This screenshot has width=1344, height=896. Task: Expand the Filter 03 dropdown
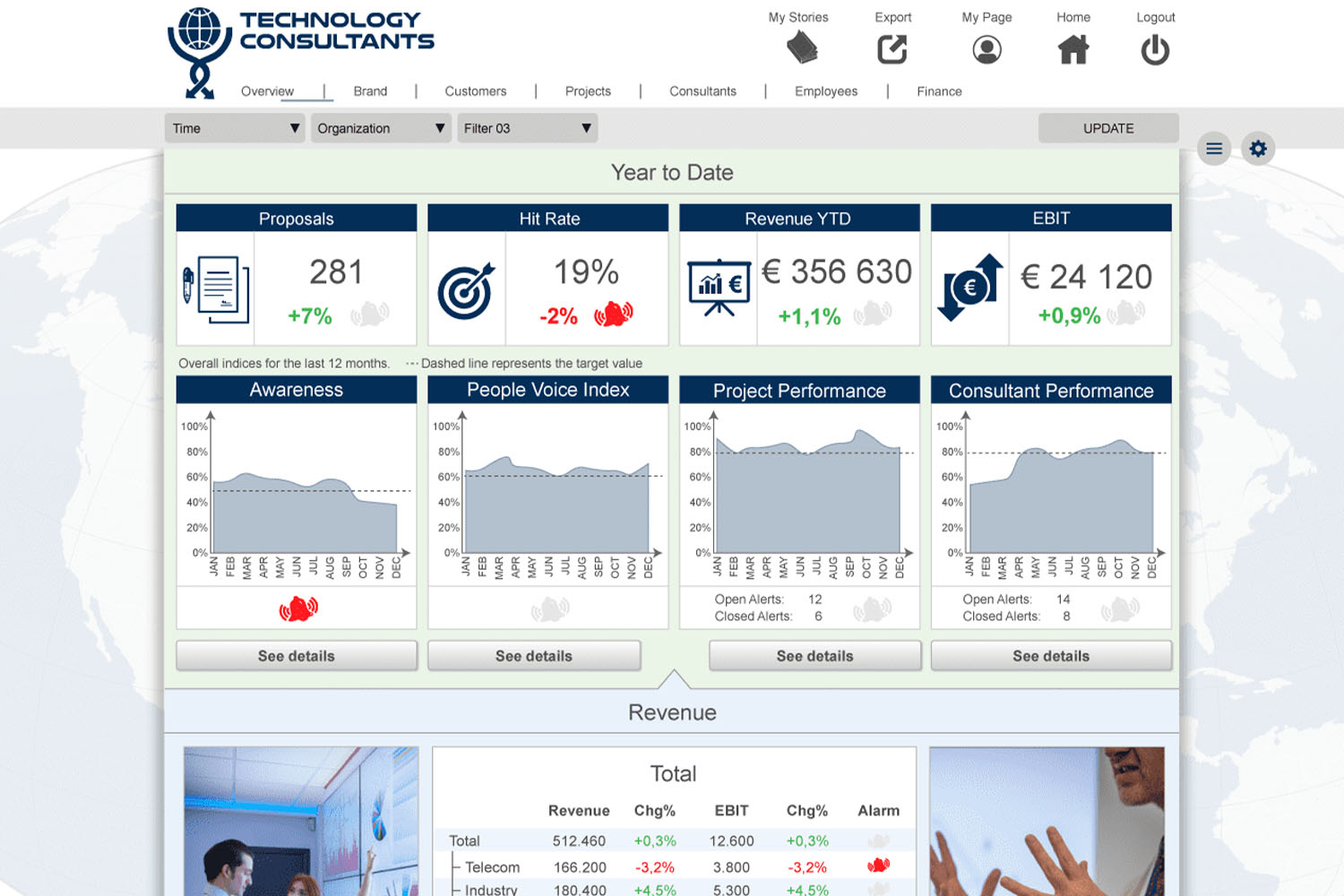coord(527,128)
